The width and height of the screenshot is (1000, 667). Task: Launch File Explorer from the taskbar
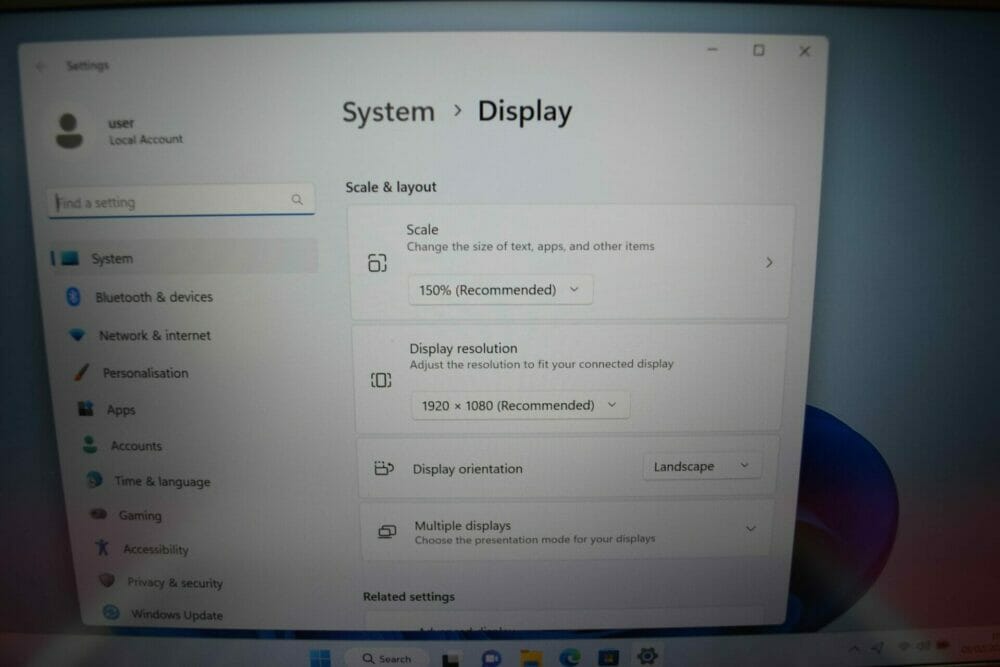click(531, 658)
